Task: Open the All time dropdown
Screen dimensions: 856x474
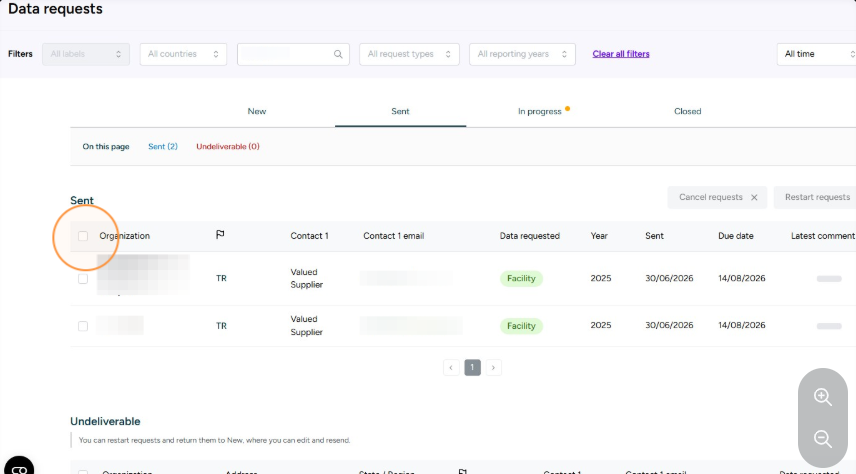Action: coord(816,54)
